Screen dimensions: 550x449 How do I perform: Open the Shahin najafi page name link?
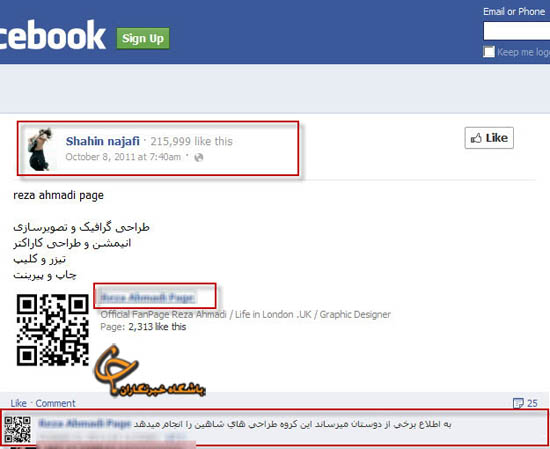102,141
